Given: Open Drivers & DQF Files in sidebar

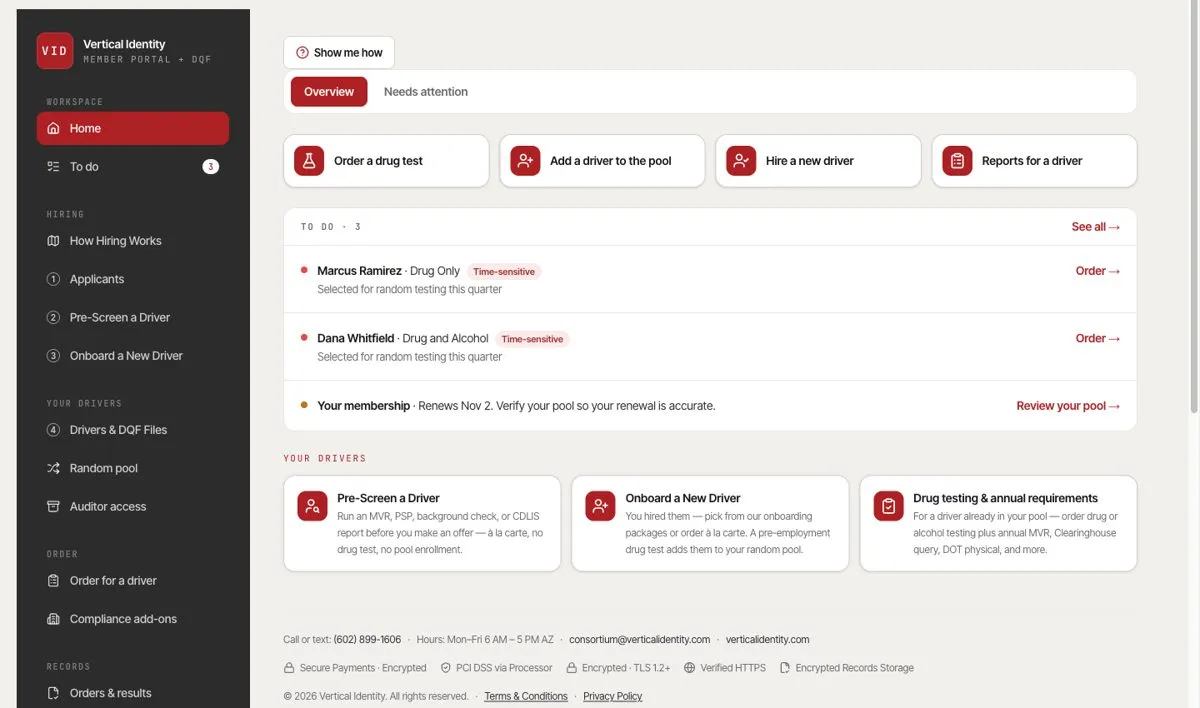Looking at the screenshot, I should (x=133, y=430).
